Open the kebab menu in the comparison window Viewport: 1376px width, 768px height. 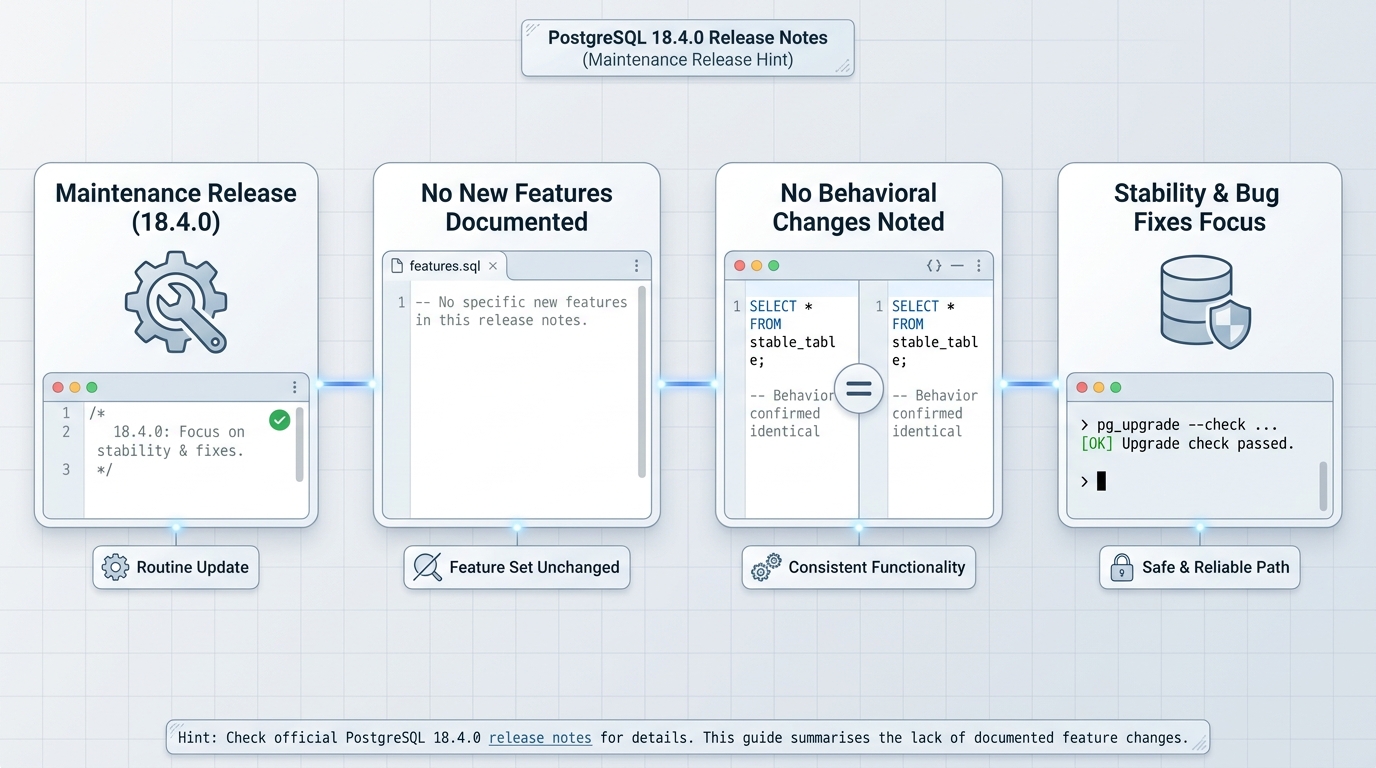[x=978, y=266]
